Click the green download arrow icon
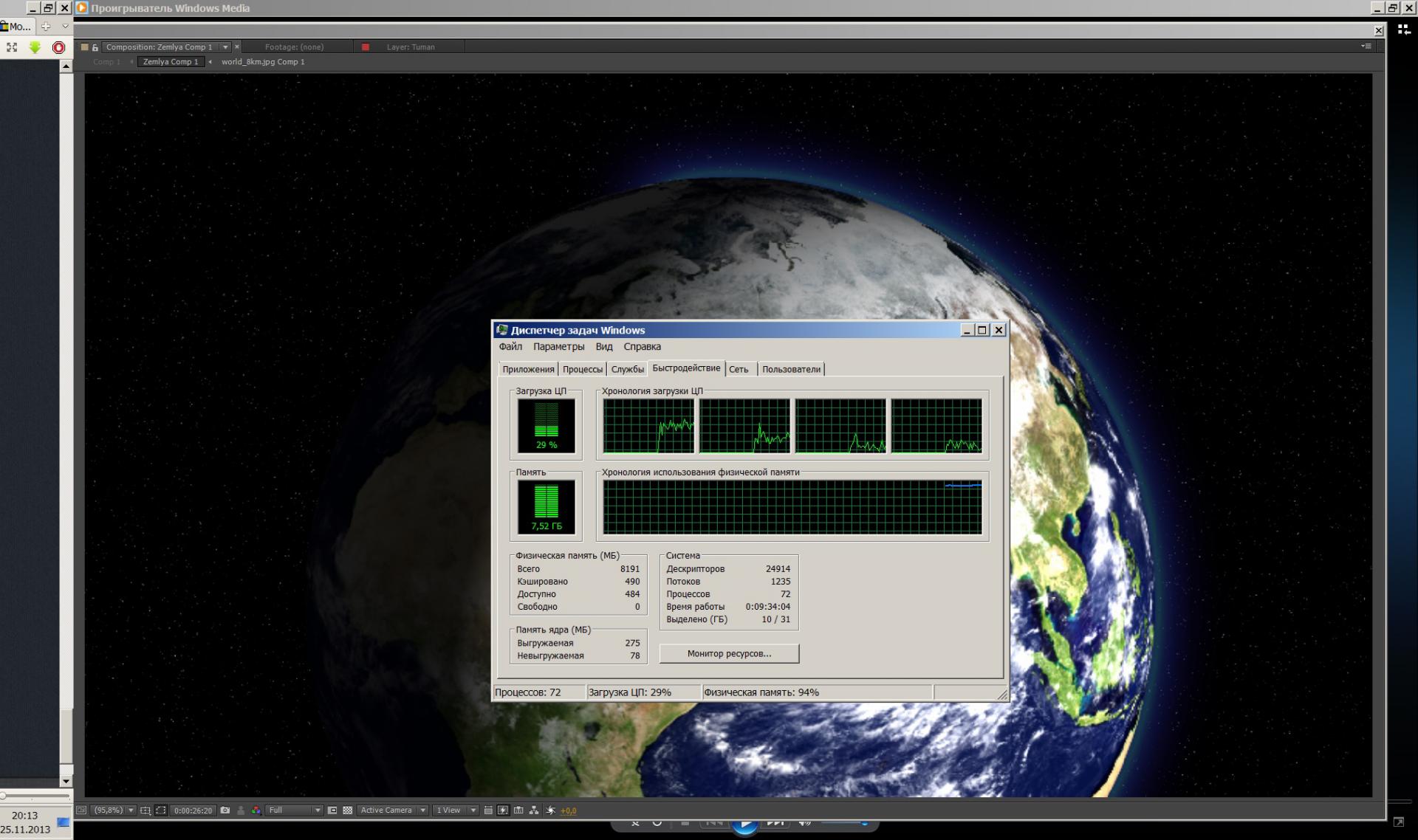 click(35, 47)
